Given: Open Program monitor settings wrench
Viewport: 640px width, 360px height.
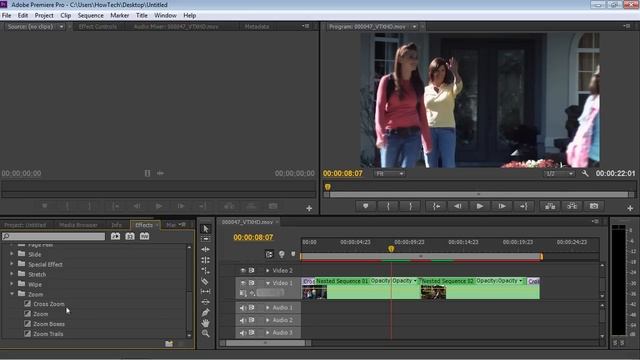Looking at the screenshot, I should pos(585,173).
